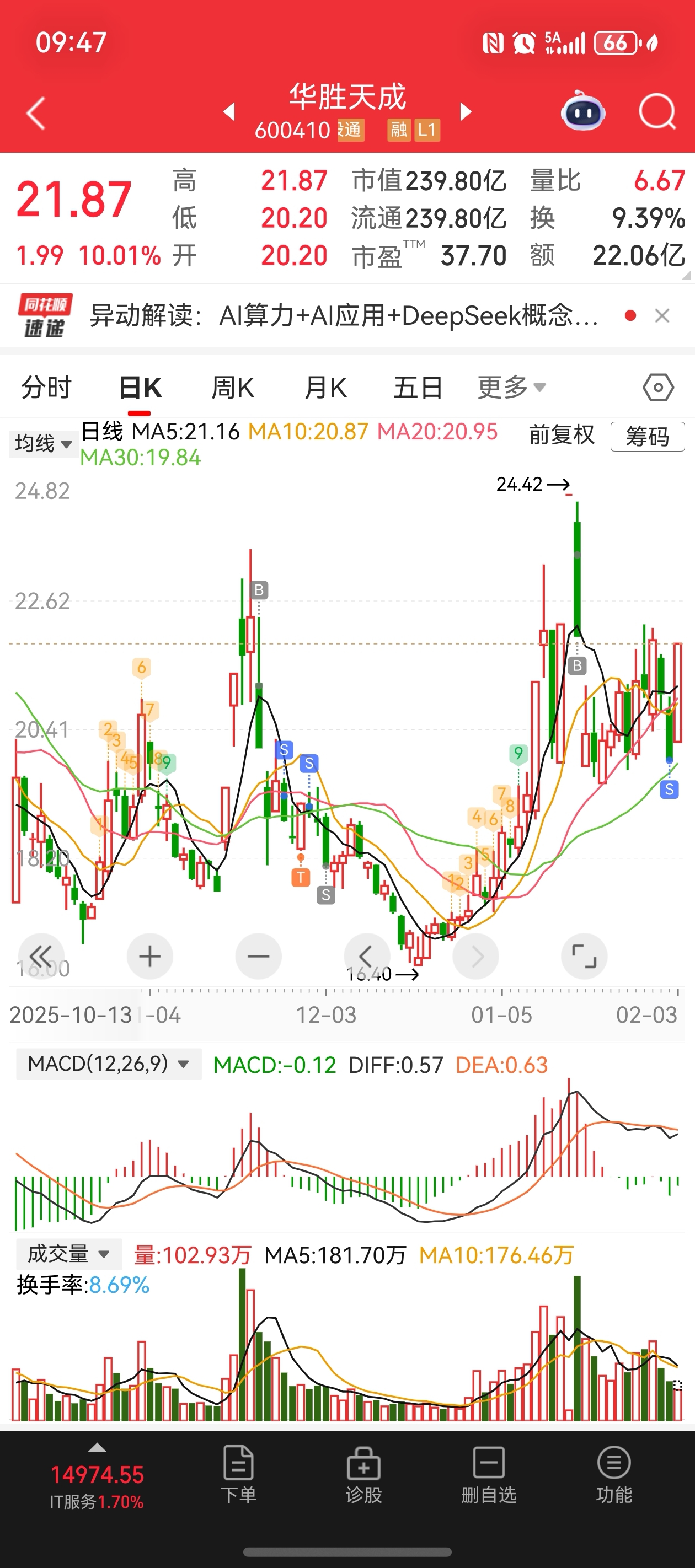Jump to earliest data with double-left arrow
The height and width of the screenshot is (1568, 695).
click(x=41, y=956)
